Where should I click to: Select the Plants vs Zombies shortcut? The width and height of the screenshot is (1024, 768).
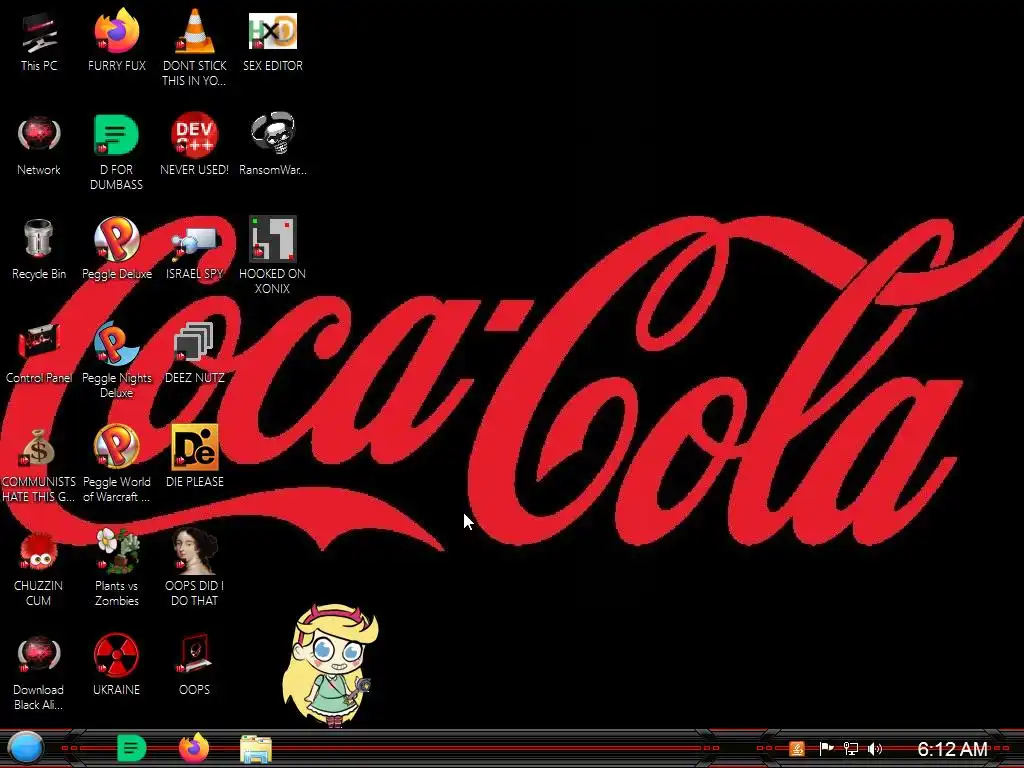116,551
